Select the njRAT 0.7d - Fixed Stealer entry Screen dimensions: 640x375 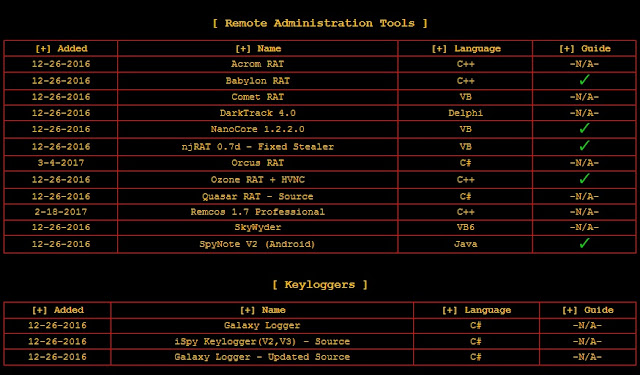coord(258,147)
